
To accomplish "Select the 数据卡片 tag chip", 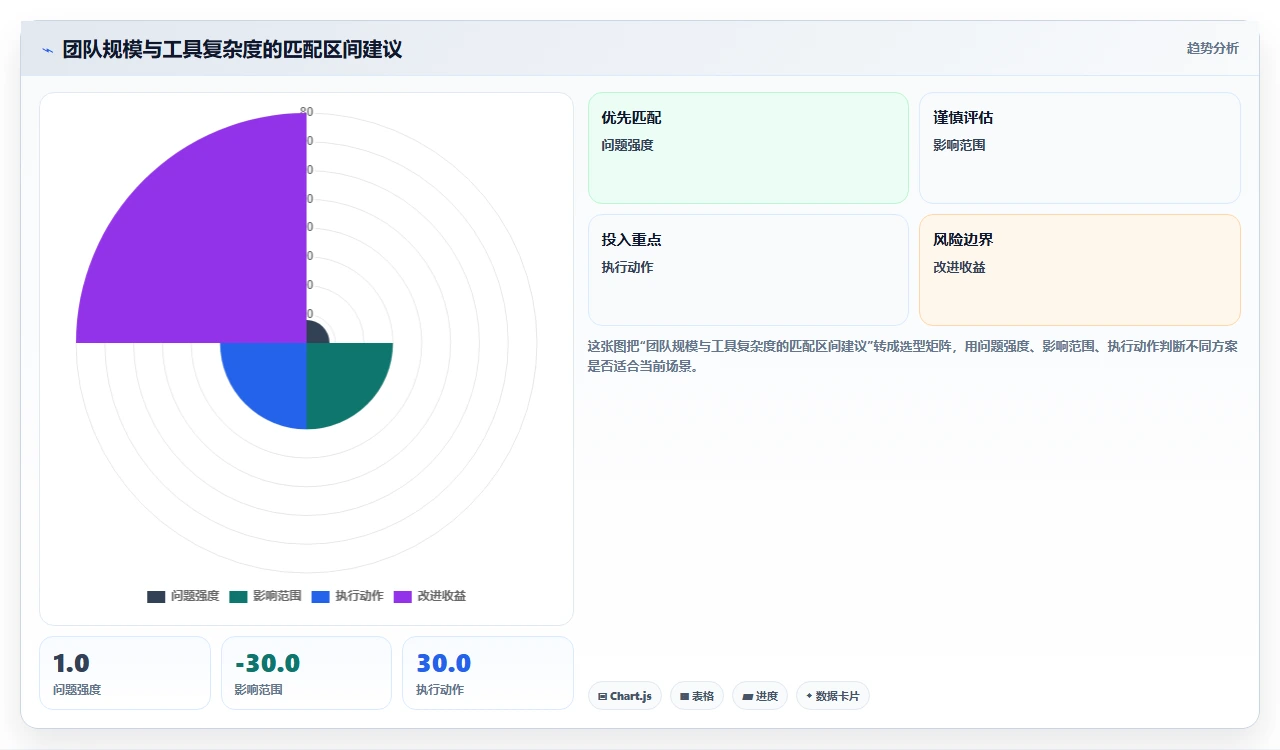I will (833, 696).
